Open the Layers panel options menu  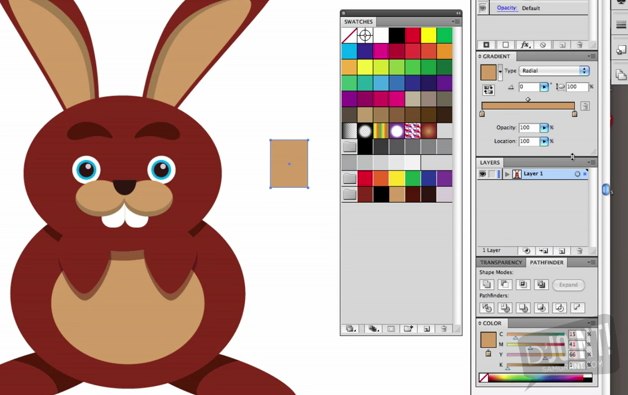click(591, 162)
